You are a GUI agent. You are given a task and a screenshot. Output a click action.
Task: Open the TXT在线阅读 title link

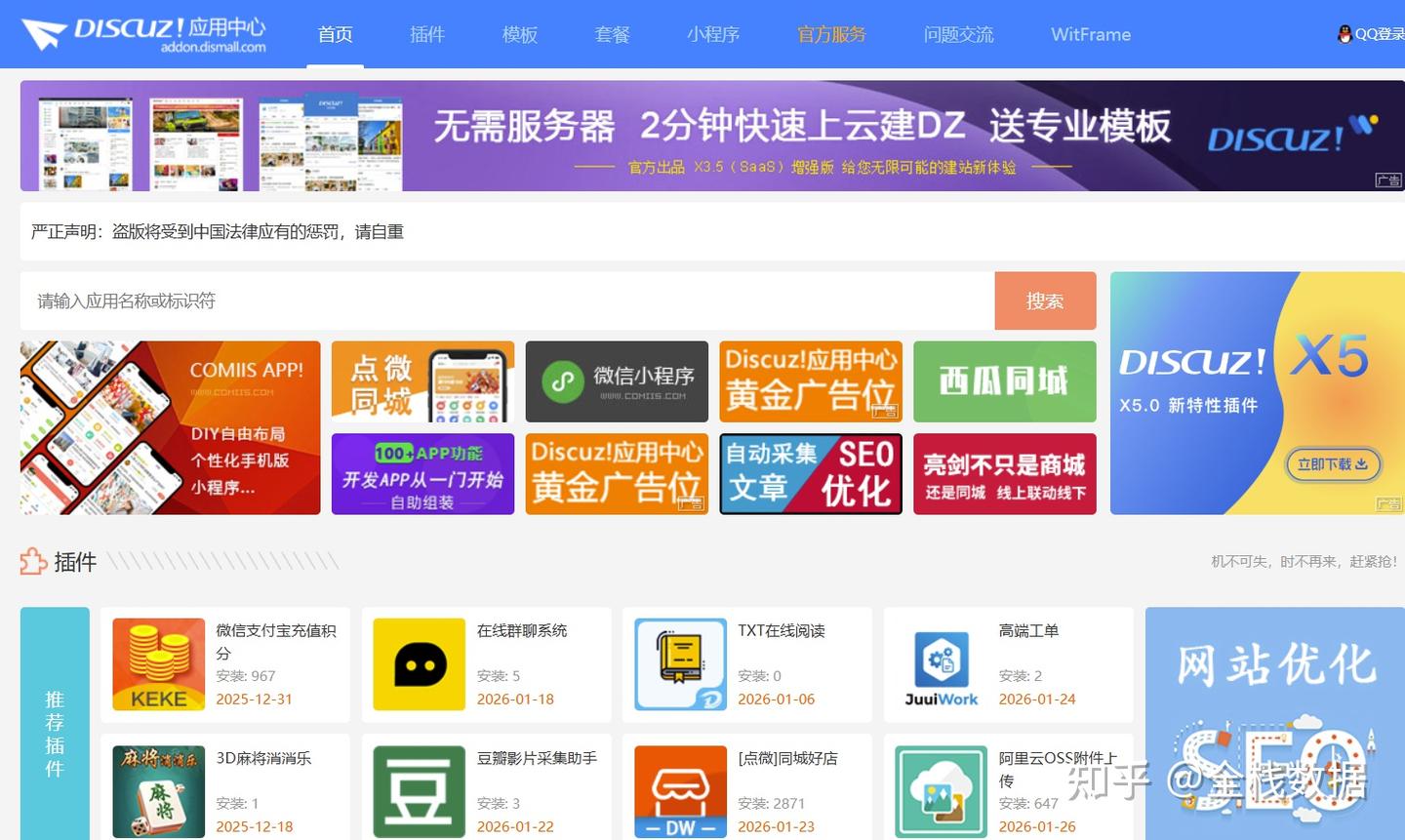coord(782,631)
